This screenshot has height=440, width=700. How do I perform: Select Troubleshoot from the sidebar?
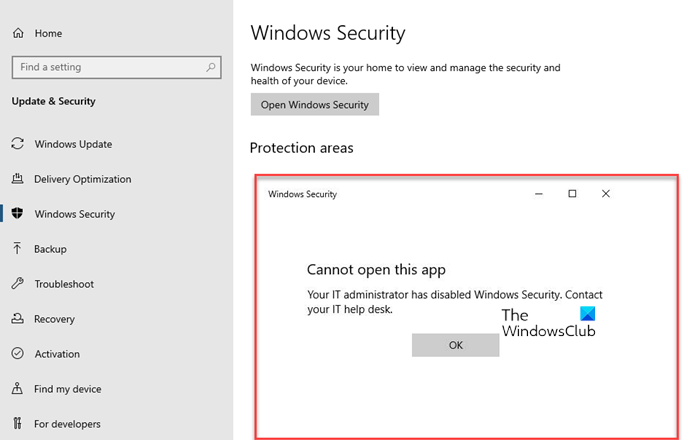(x=64, y=284)
